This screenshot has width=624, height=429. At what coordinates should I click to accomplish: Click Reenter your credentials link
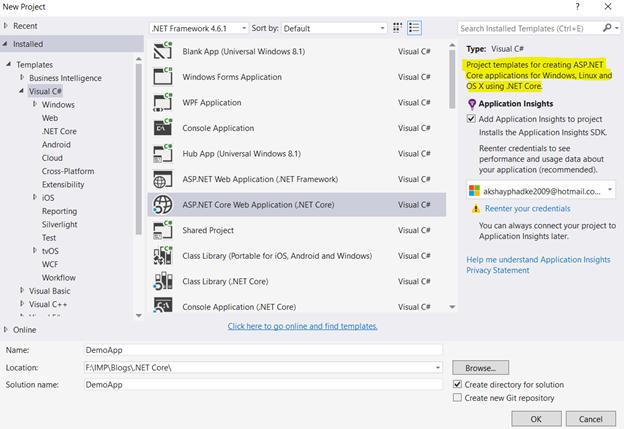coord(527,209)
